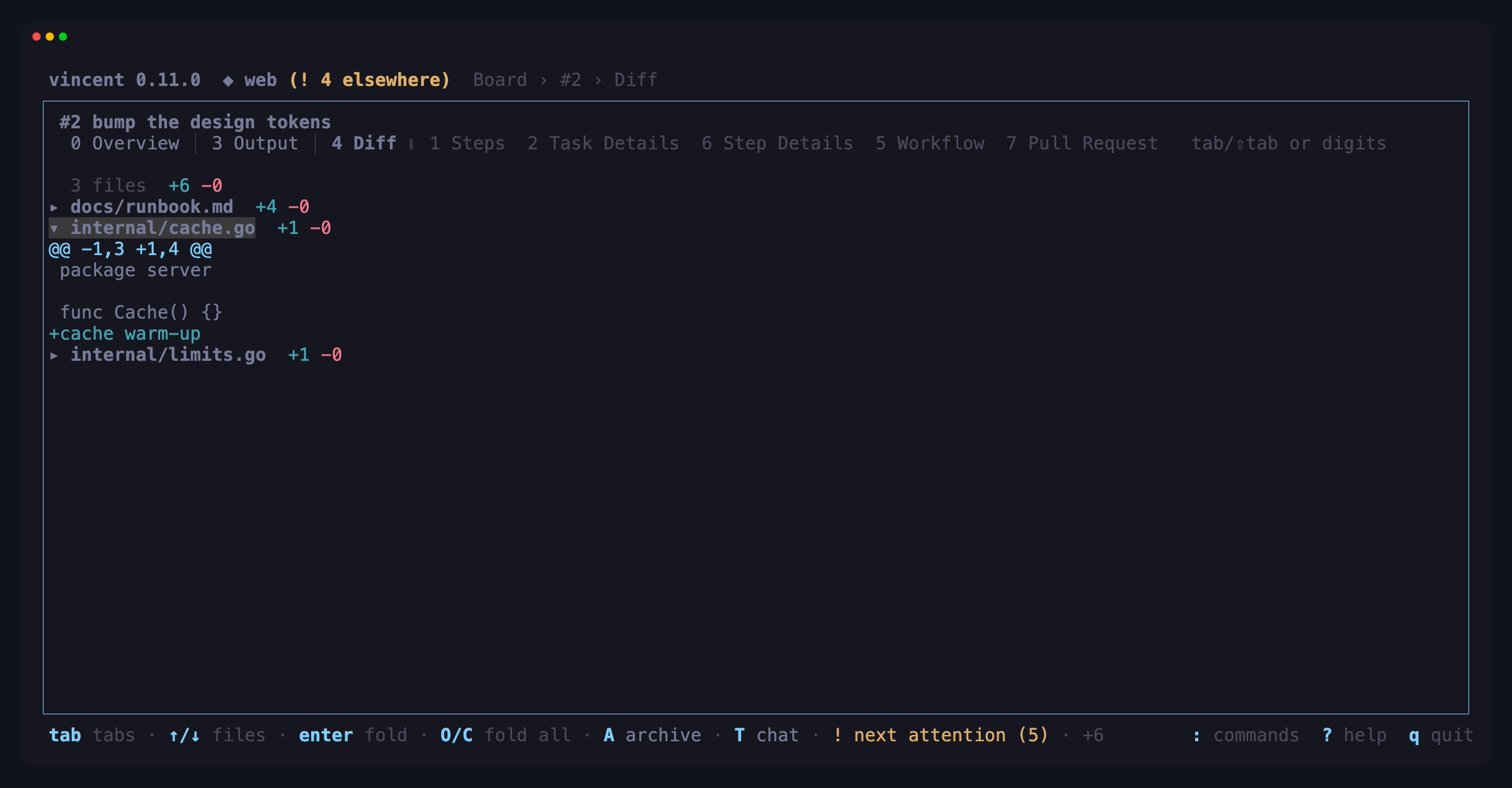Expand the docs/runbook.md file arrow
The height and width of the screenshot is (788, 1512).
[x=54, y=207]
